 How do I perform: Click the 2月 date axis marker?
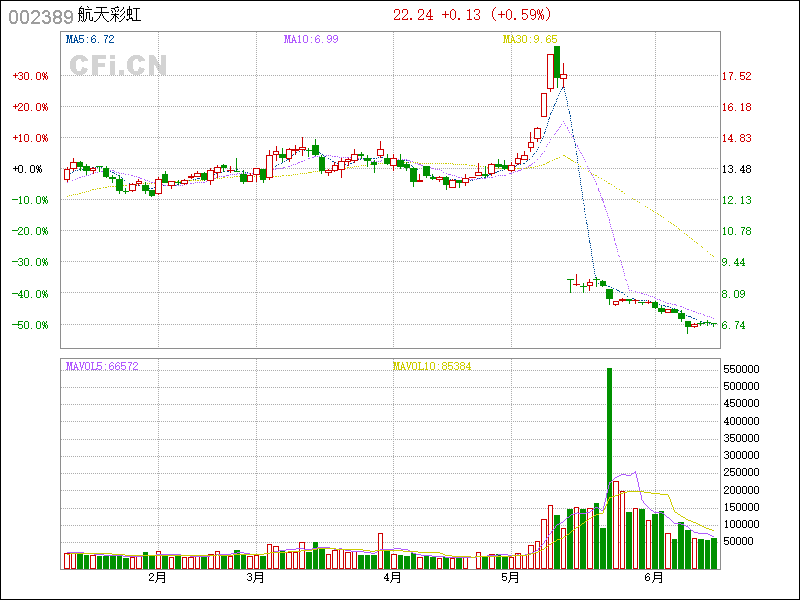(x=156, y=577)
